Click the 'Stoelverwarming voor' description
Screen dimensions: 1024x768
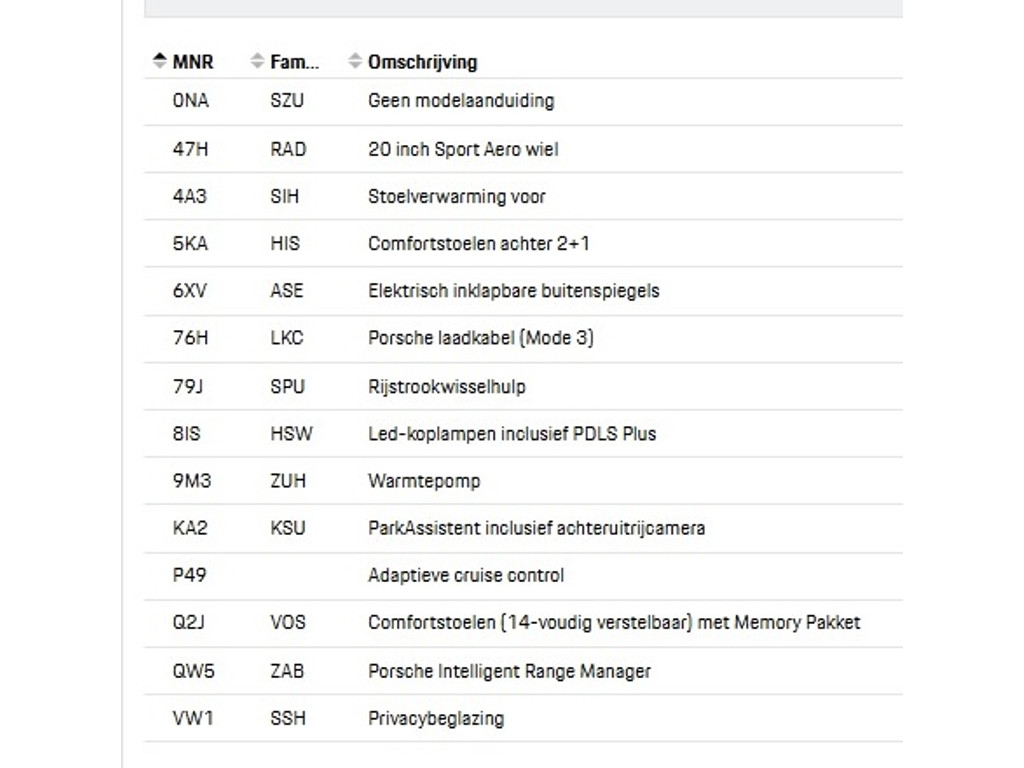457,197
